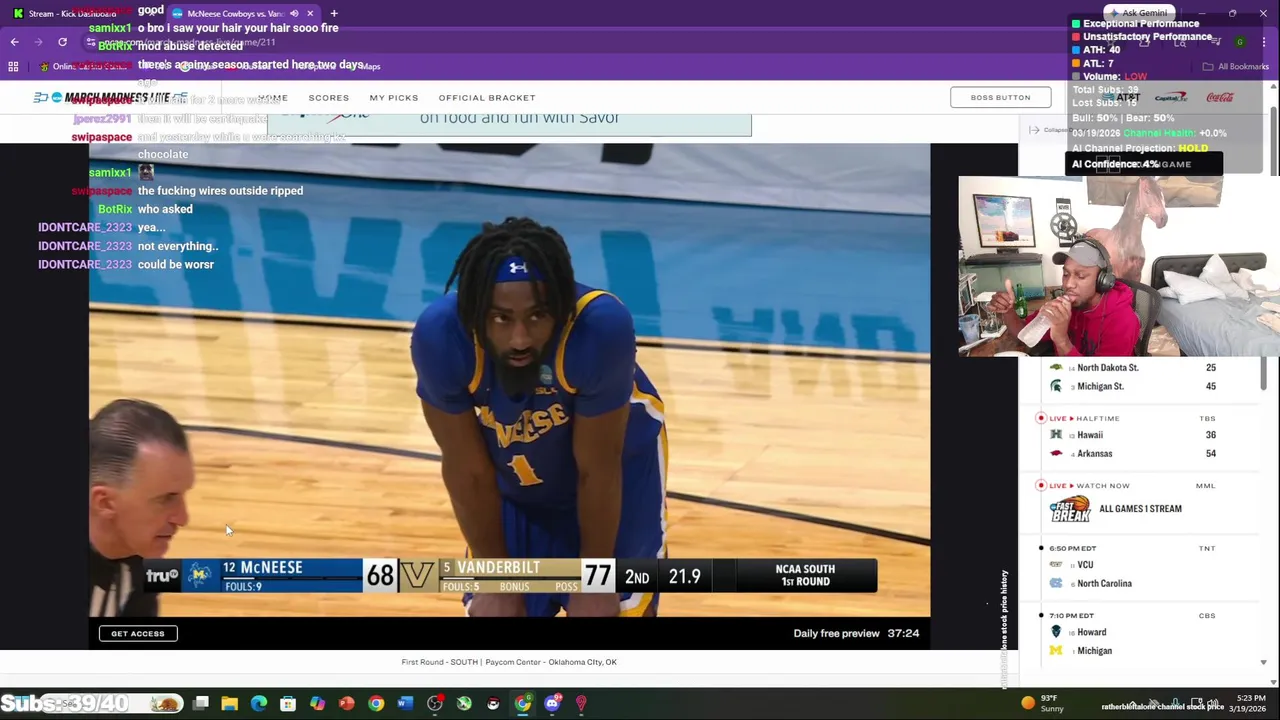
Task: Click the streamer webcam overlay
Action: point(1119,267)
